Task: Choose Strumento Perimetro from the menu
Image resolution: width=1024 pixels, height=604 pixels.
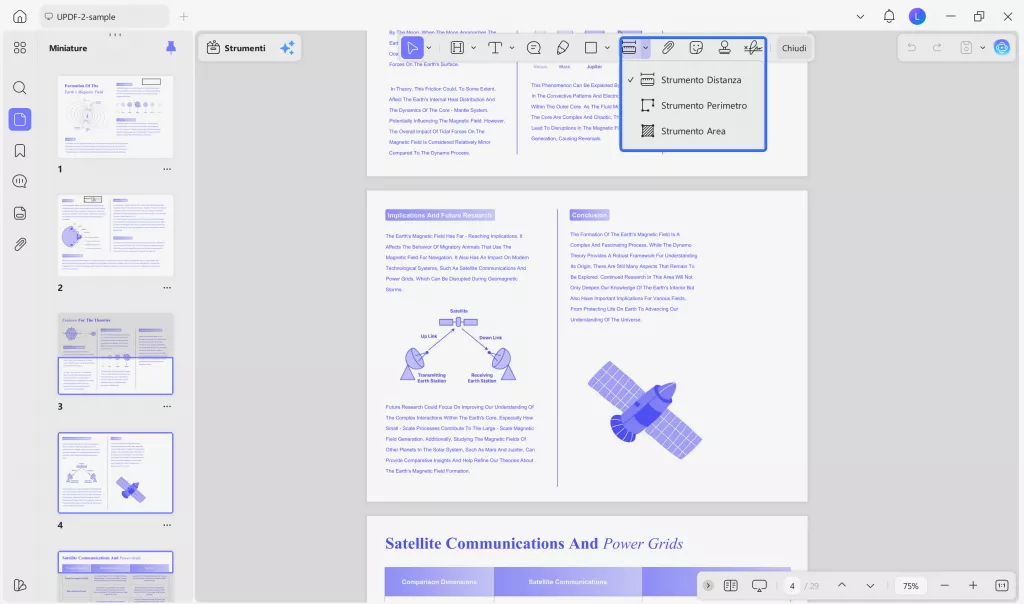Action: pyautogui.click(x=693, y=105)
